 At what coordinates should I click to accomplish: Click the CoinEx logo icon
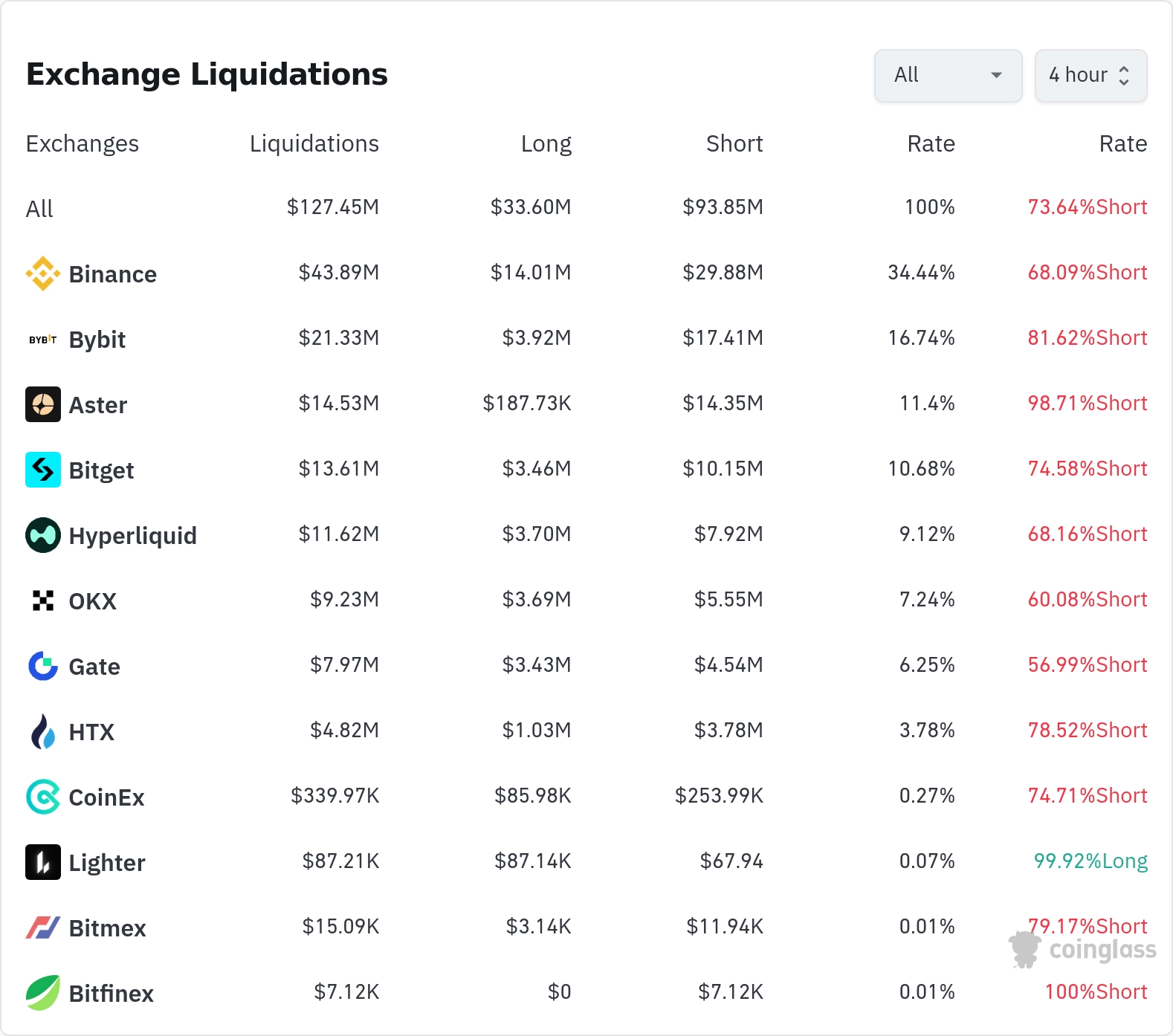tap(43, 797)
